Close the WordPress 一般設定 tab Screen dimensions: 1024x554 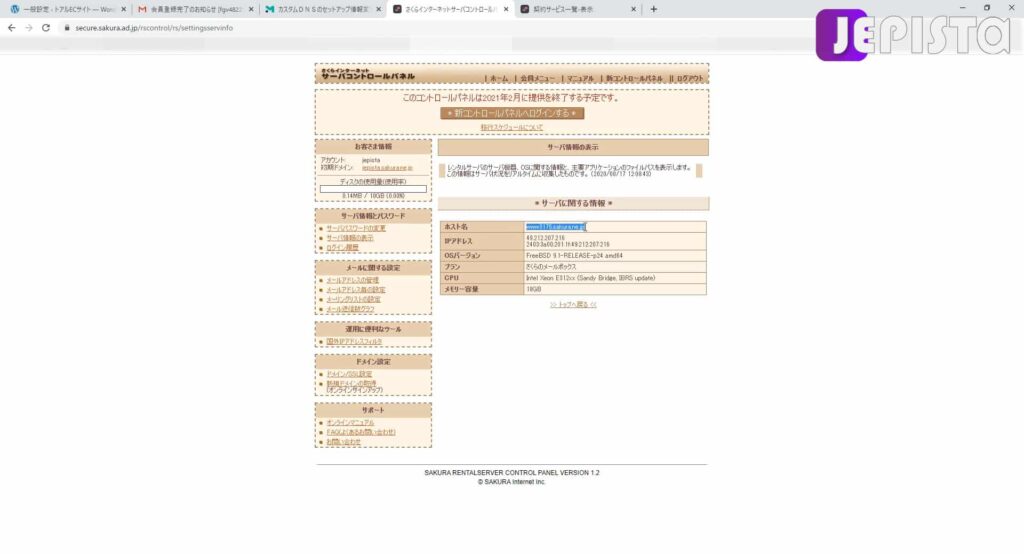[x=123, y=9]
